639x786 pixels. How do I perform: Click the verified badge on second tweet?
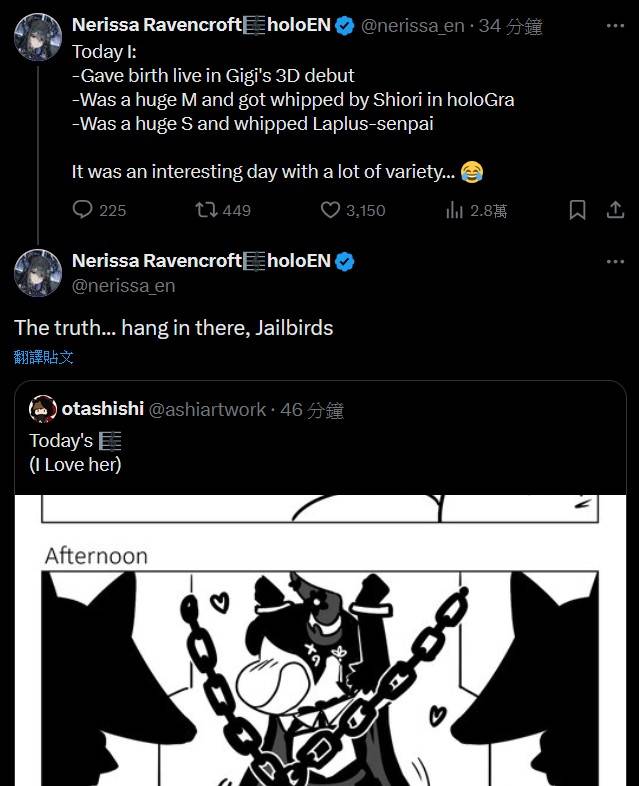coord(346,262)
